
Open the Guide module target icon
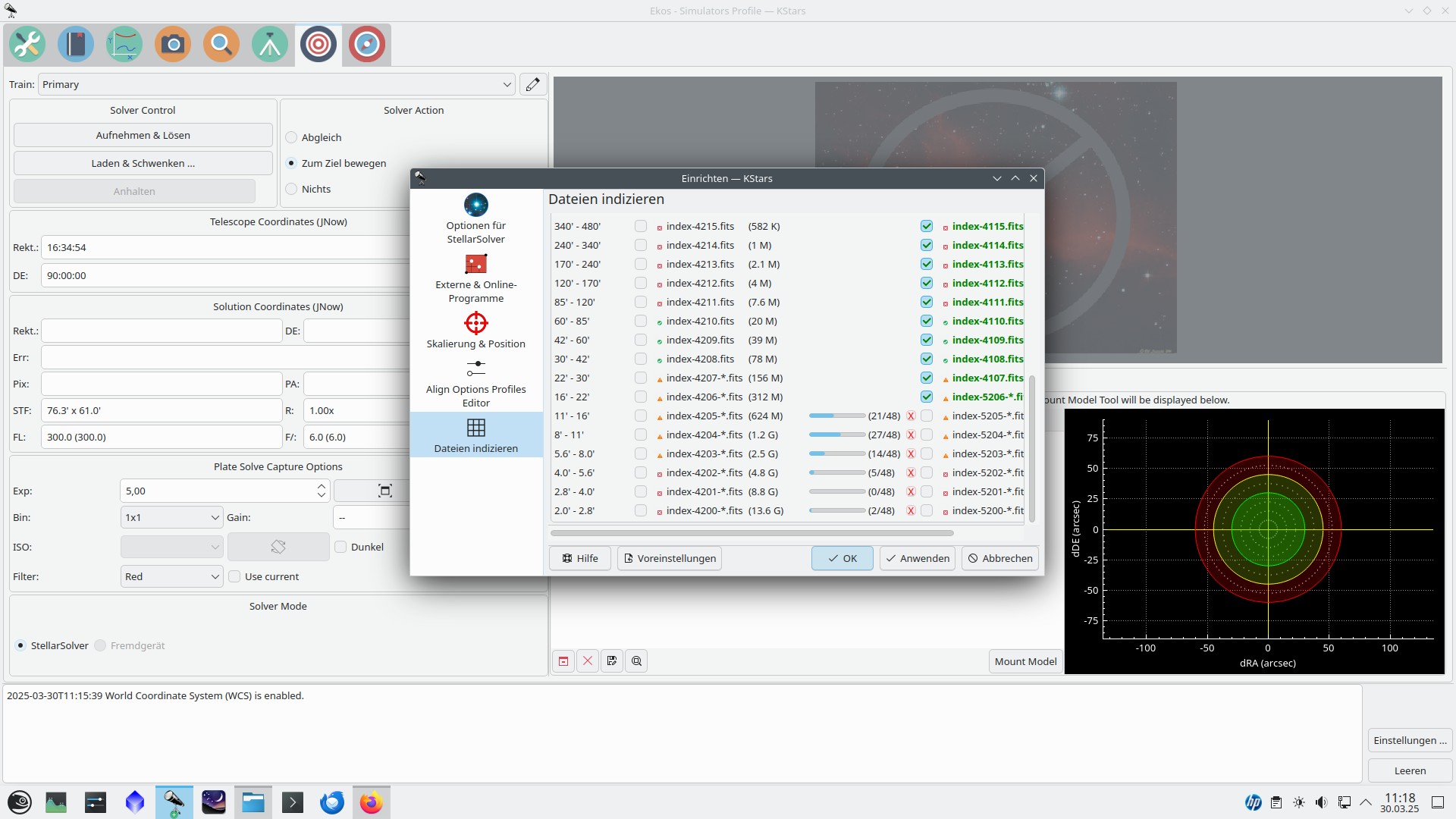(x=367, y=44)
